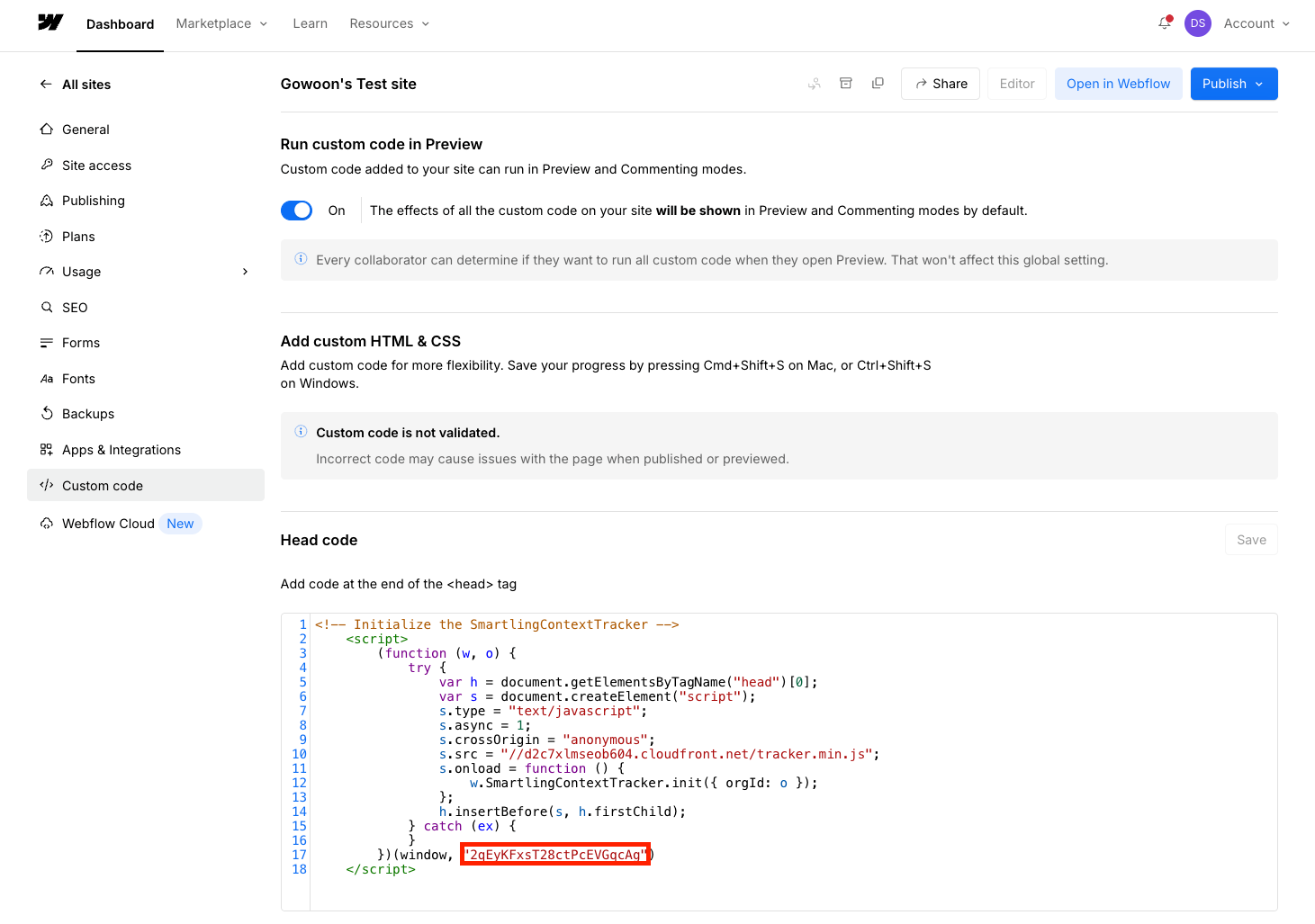Click the Plans icon in sidebar
Viewport: 1315px width, 924px height.
click(47, 237)
